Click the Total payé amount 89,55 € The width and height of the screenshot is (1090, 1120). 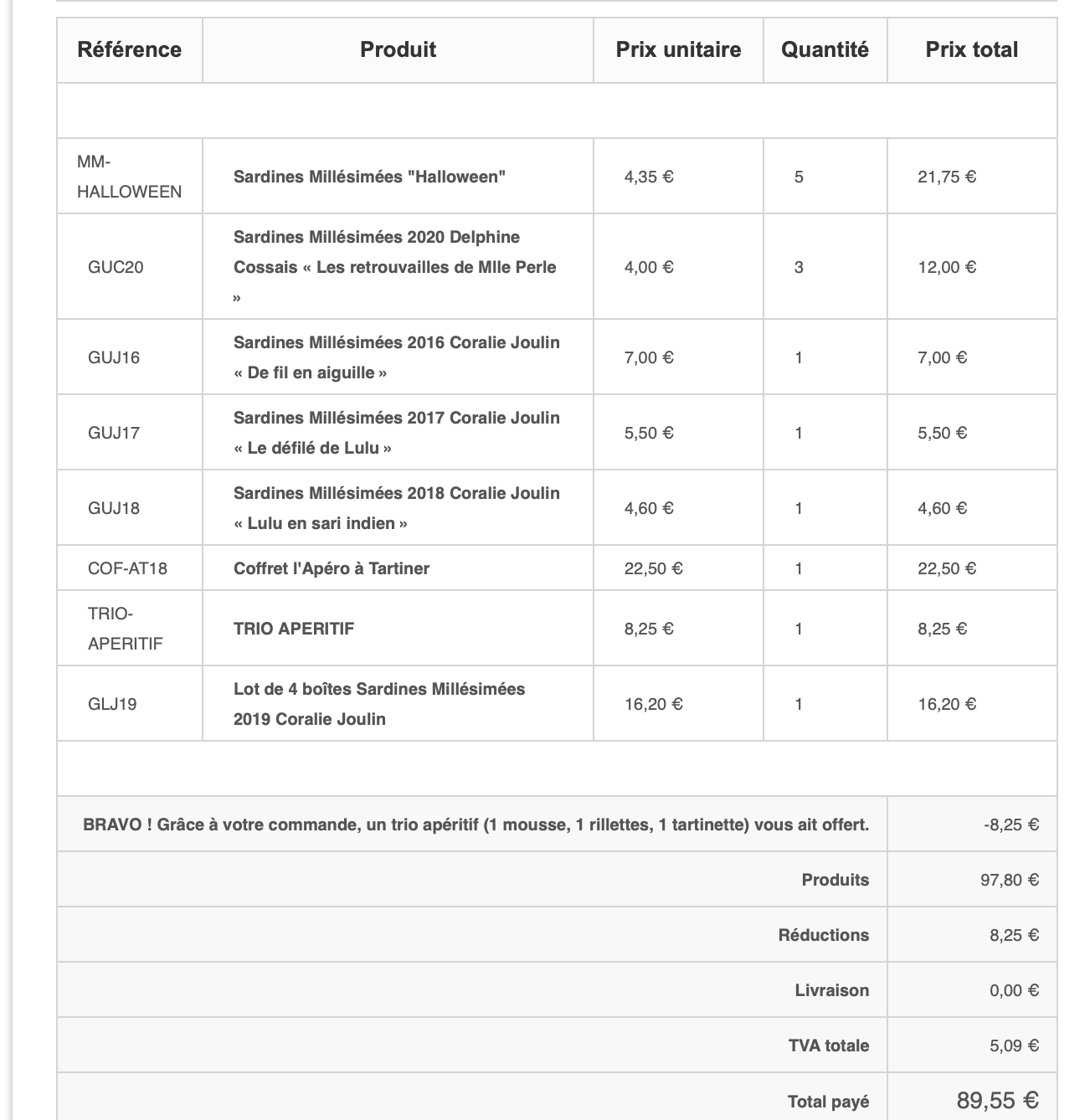click(997, 1100)
